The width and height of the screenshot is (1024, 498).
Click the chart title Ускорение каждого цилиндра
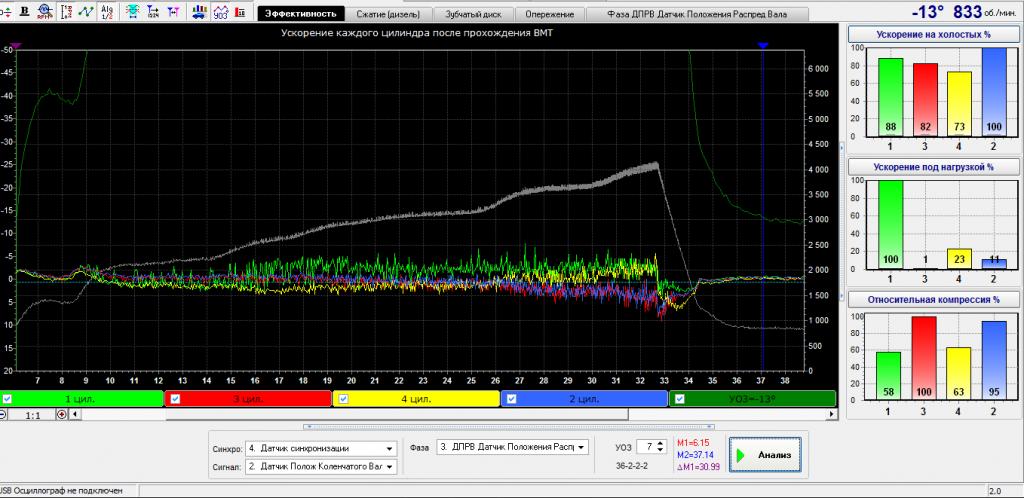coord(418,32)
